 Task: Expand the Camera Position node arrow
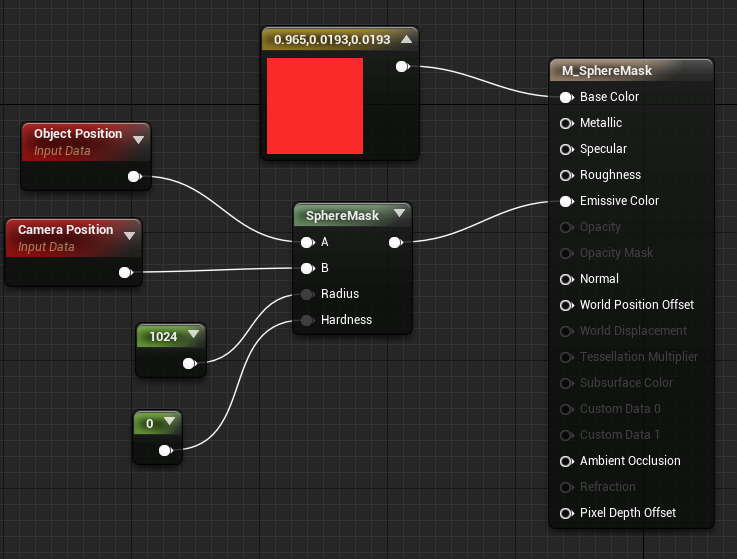click(129, 236)
